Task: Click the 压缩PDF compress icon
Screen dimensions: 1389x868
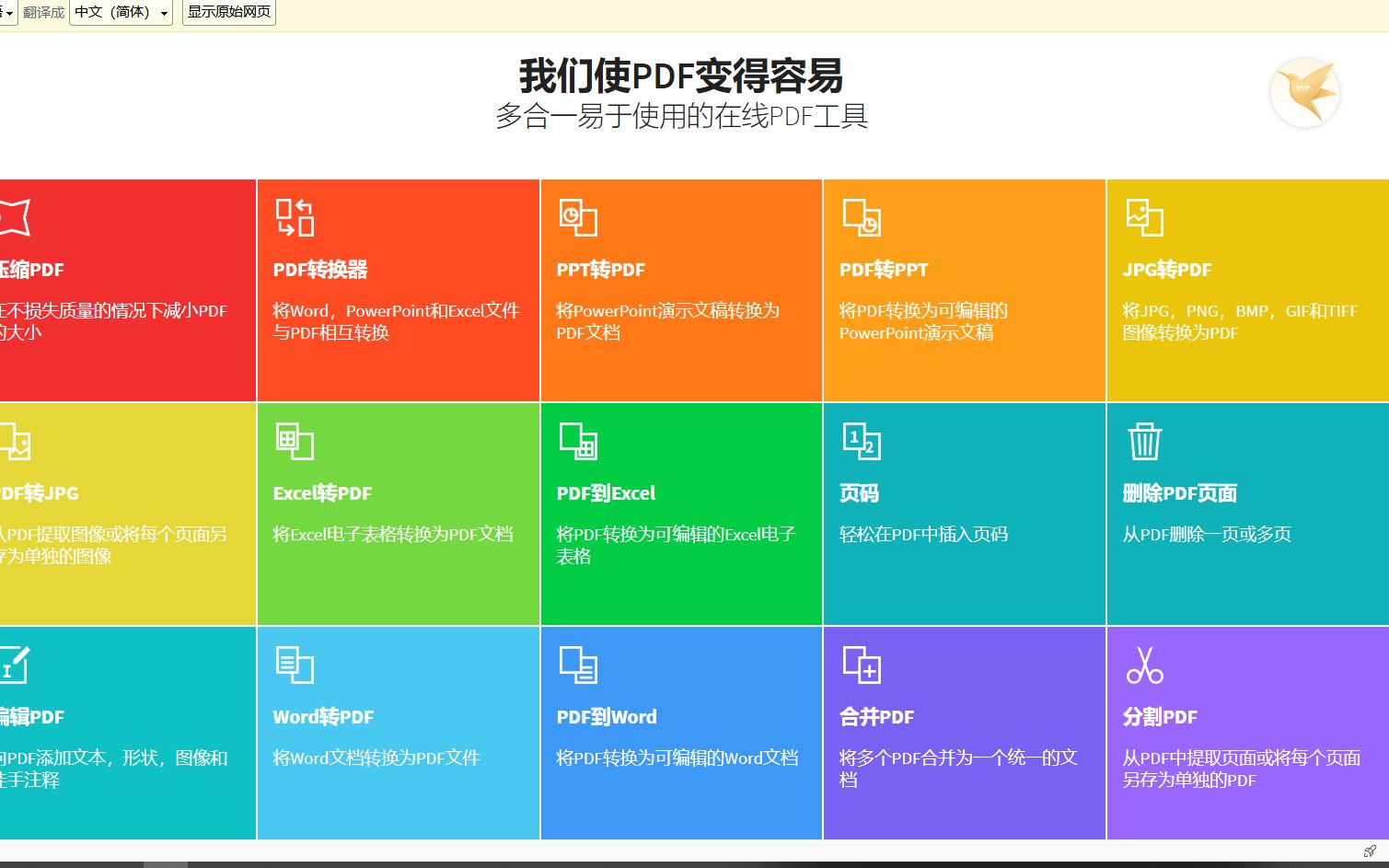Action: pos(15,217)
